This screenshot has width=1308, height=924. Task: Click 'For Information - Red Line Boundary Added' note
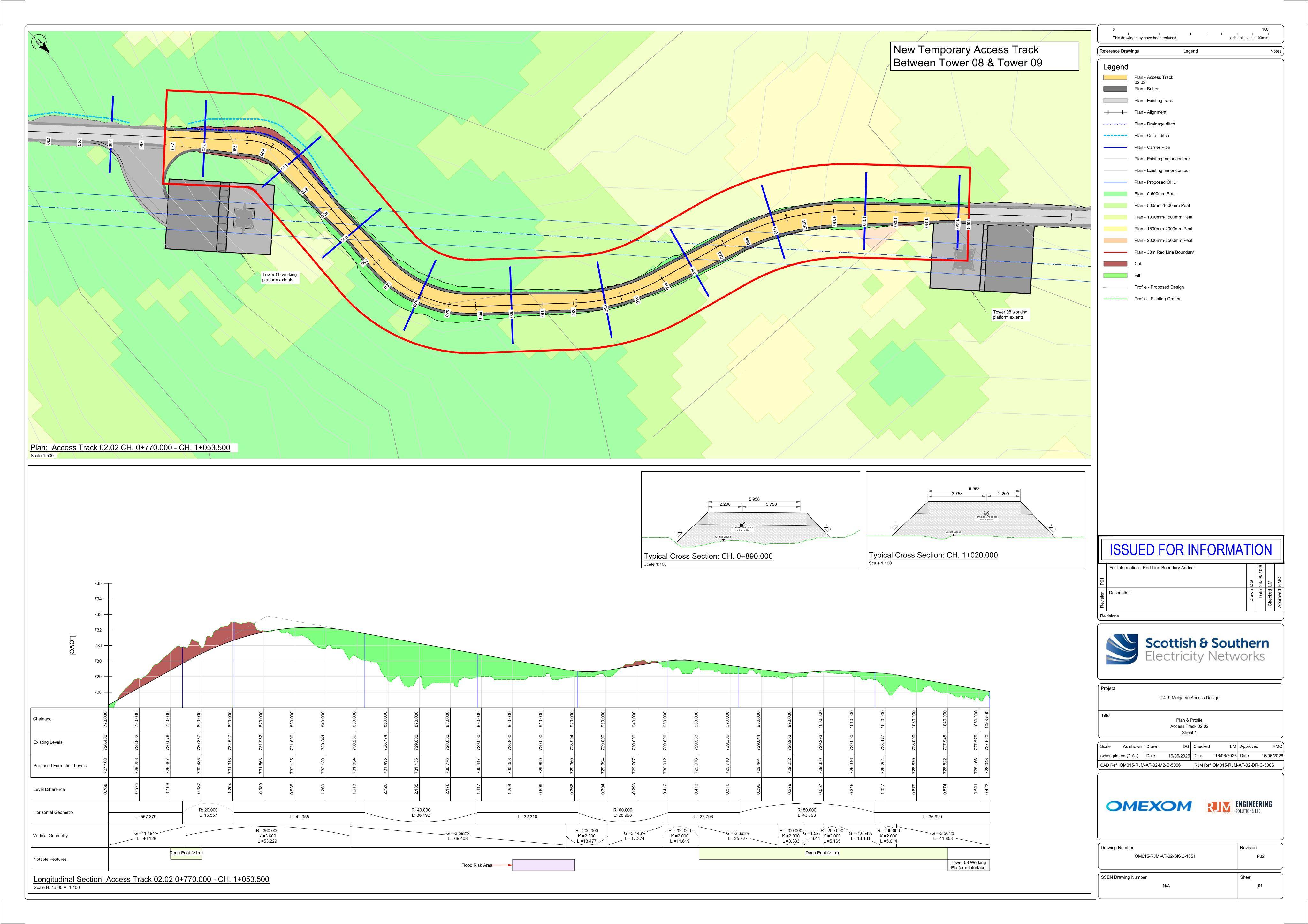tap(1151, 568)
